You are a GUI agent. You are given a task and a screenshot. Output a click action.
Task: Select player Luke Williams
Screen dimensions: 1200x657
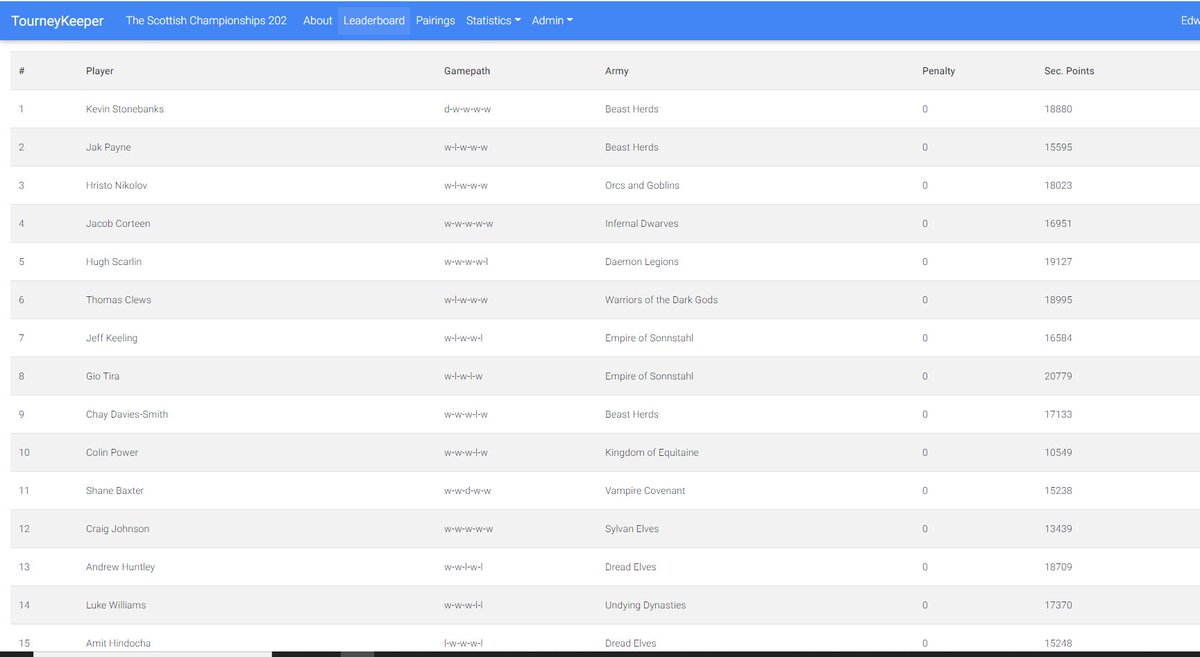[116, 604]
